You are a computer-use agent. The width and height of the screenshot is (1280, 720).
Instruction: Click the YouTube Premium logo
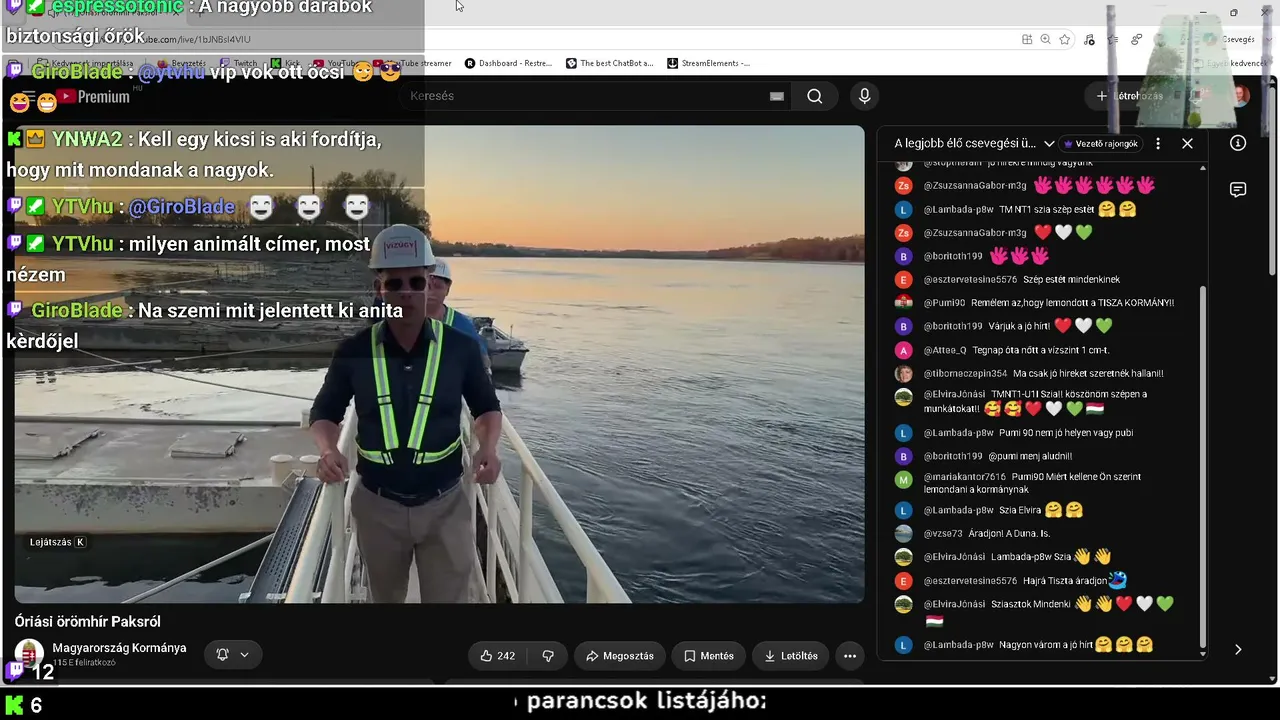coord(92,97)
